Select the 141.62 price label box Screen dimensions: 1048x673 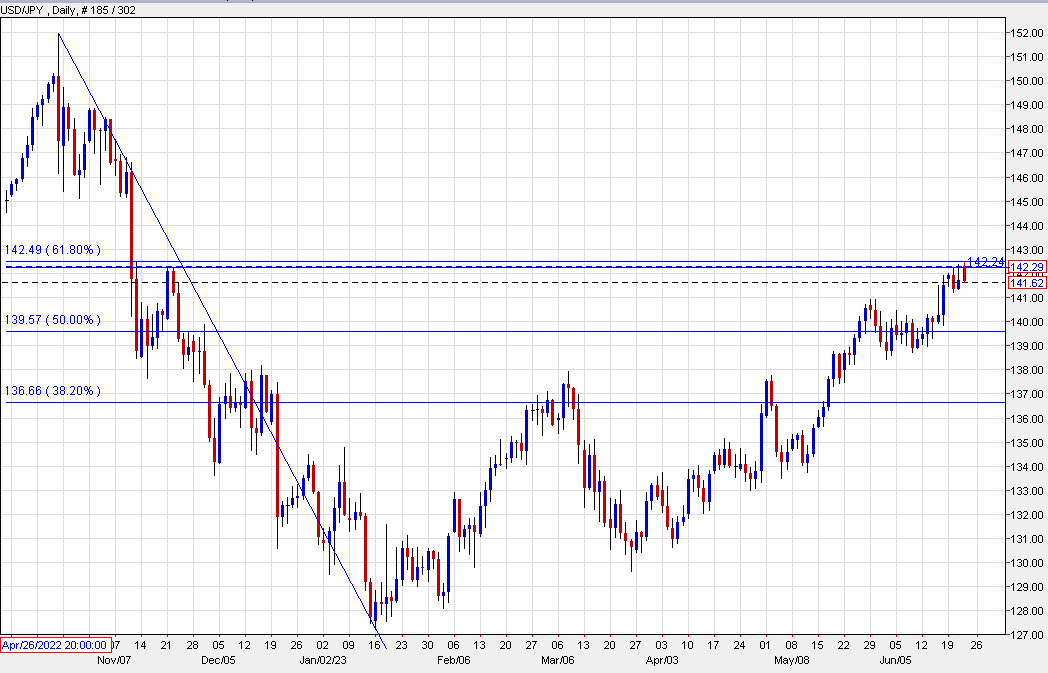1026,283
